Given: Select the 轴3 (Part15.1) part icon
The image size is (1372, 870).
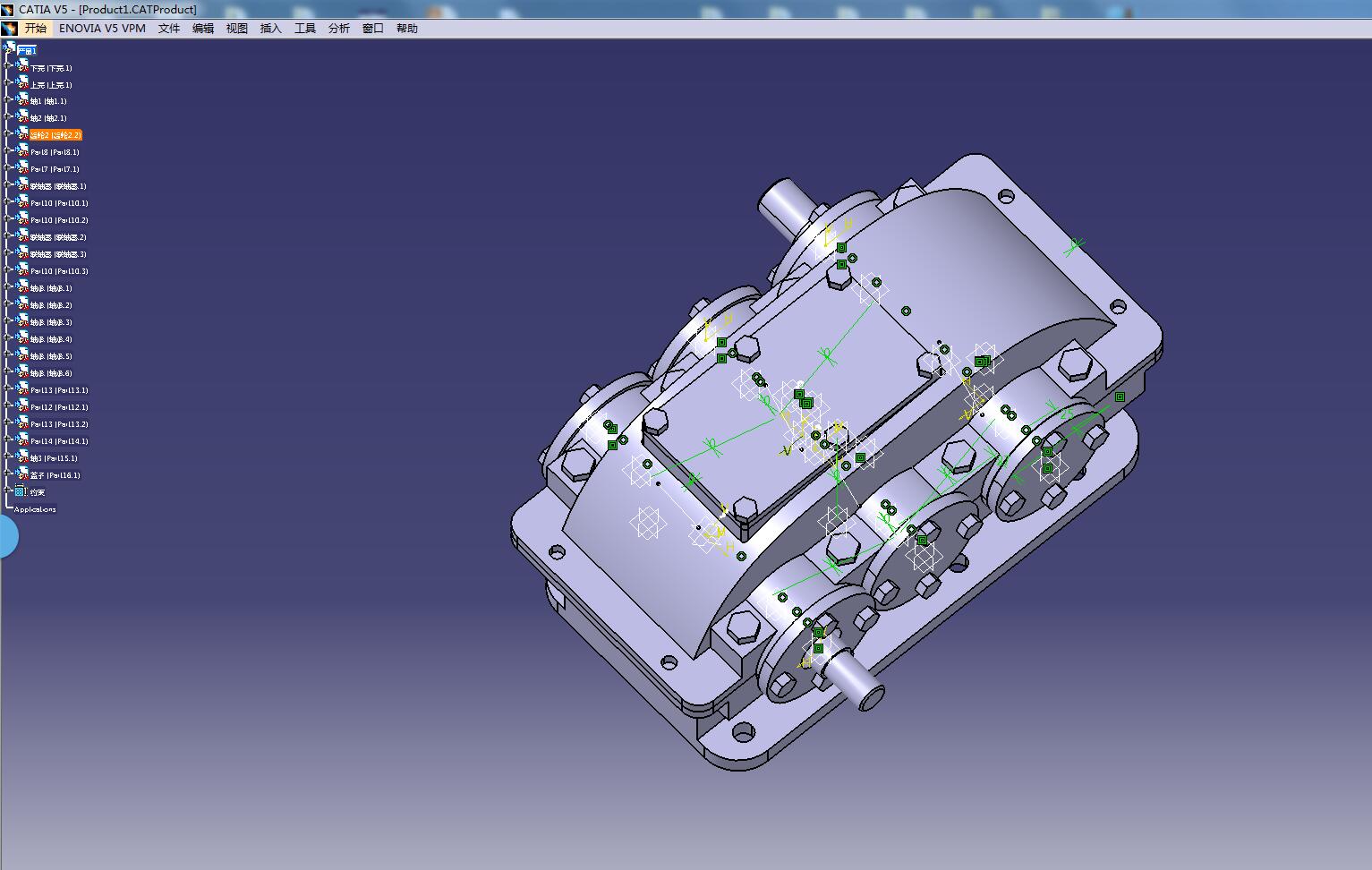Looking at the screenshot, I should [x=22, y=457].
